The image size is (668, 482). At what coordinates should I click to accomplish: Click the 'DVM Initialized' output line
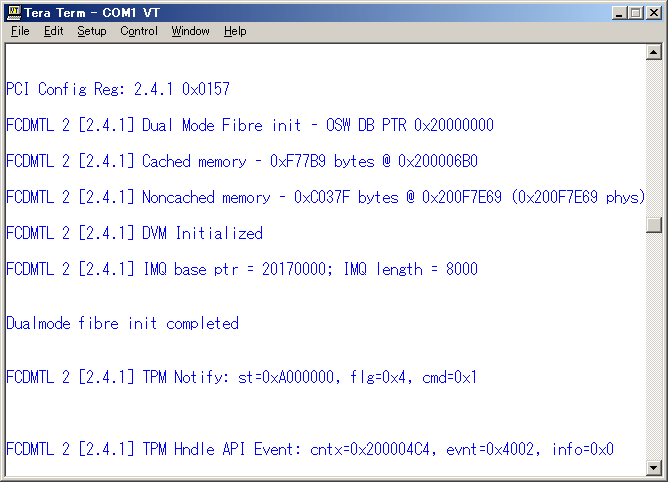tap(134, 234)
